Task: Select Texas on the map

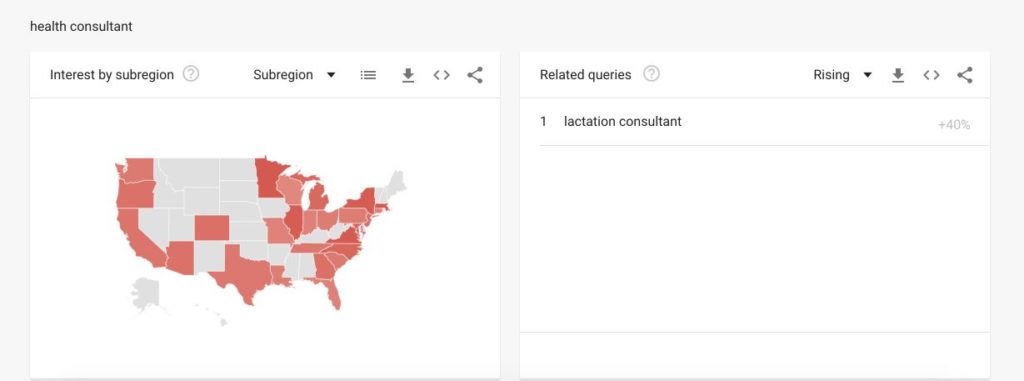Action: pyautogui.click(x=245, y=269)
